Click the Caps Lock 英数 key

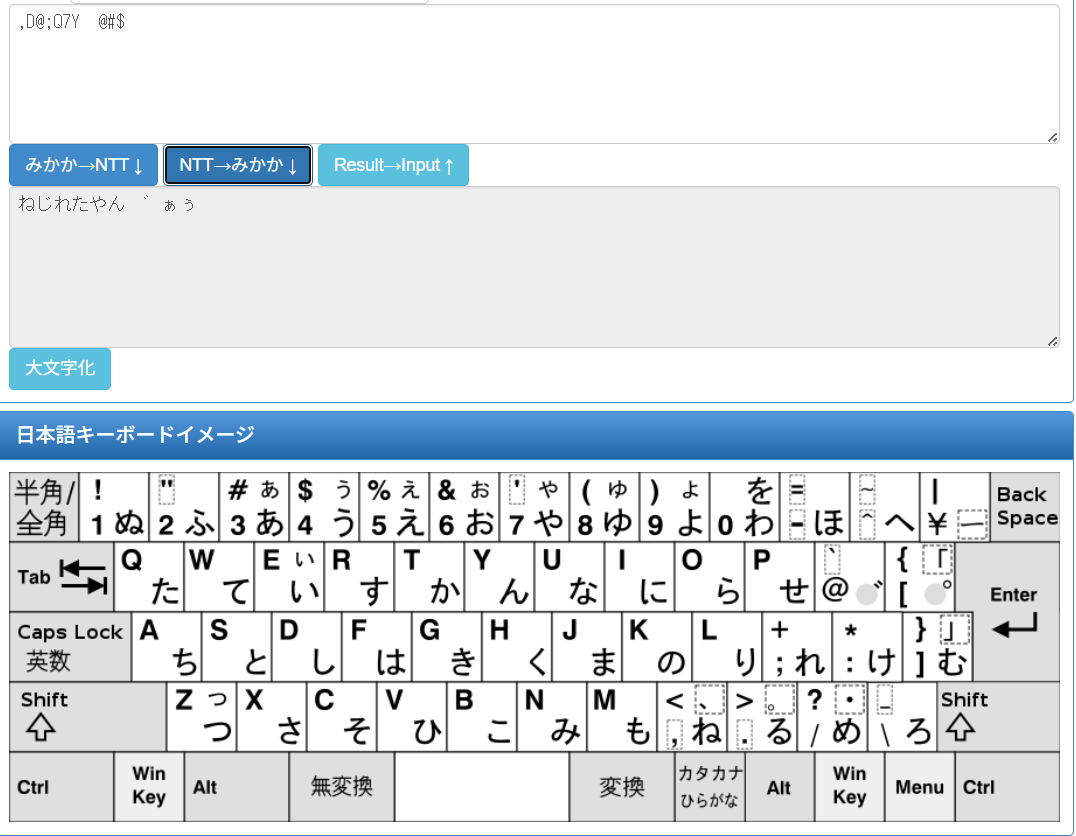[70, 647]
